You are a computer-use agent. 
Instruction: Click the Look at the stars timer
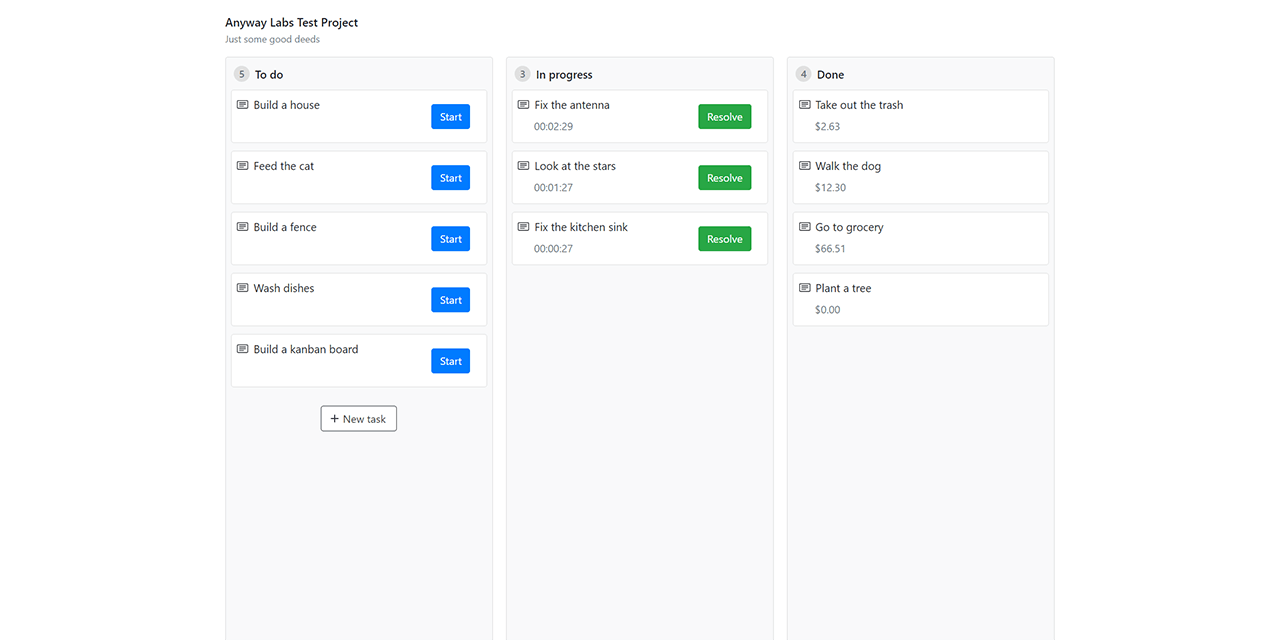pos(553,188)
